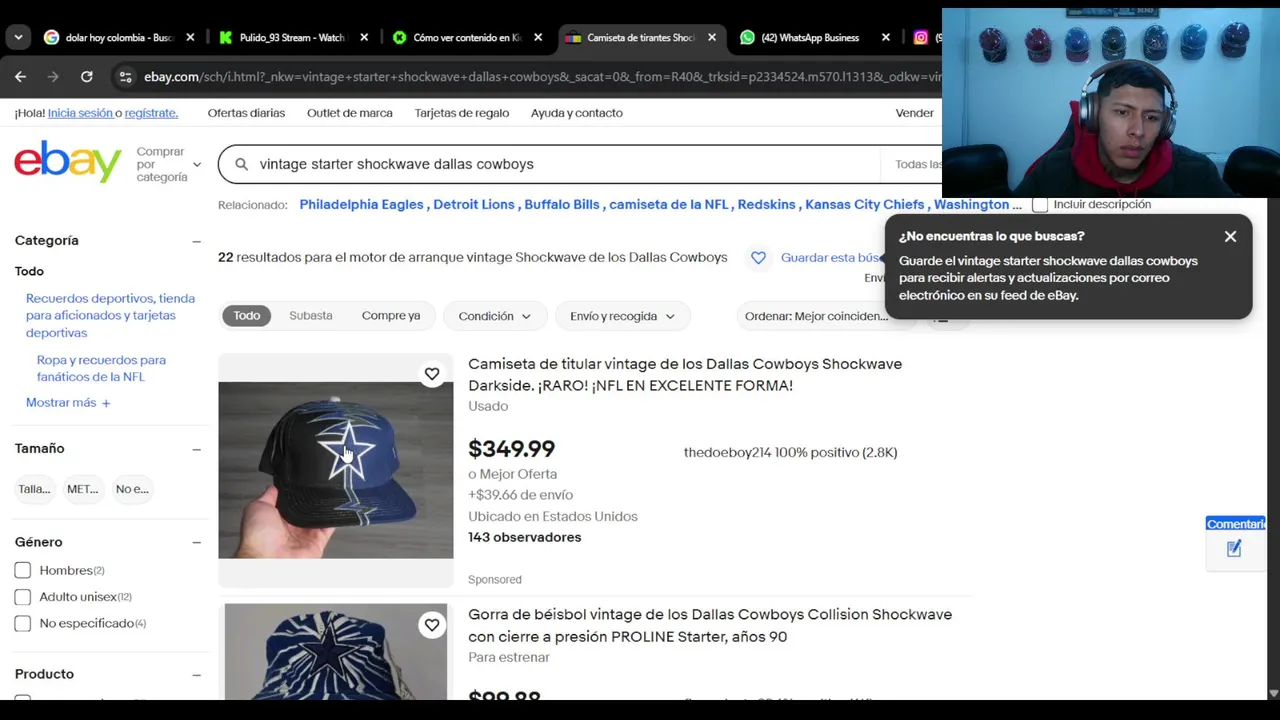Click the 'Inicia sesión' link
1280x720 pixels.
80,113
